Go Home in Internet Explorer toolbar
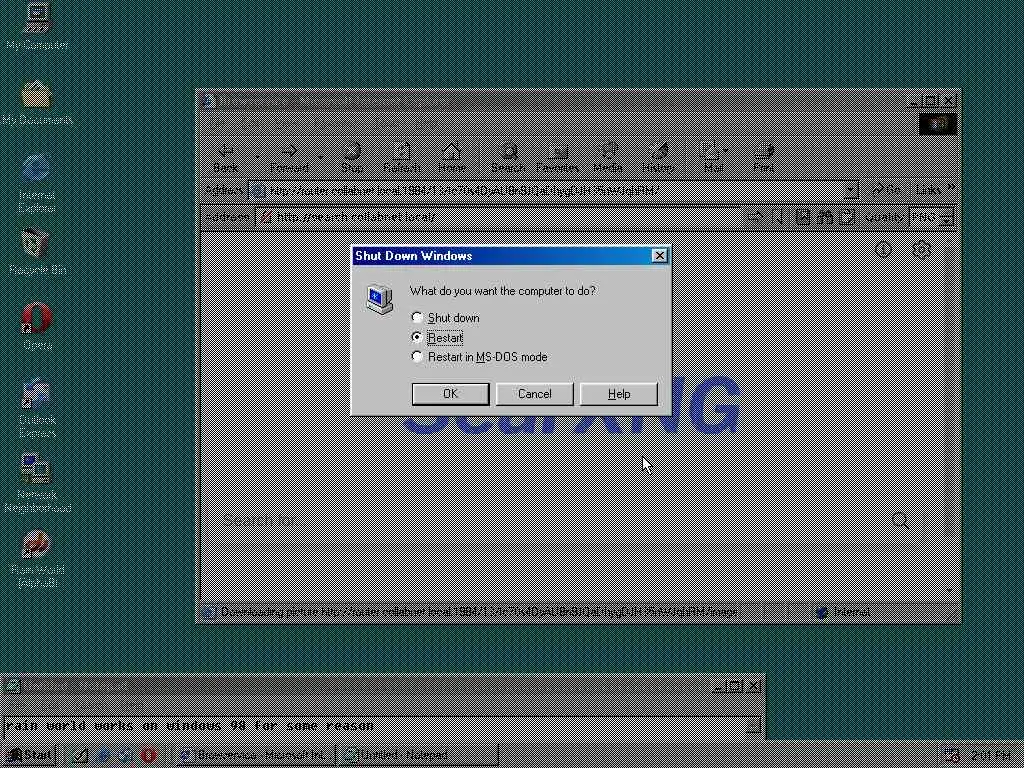This screenshot has height=768, width=1024. coord(451,157)
